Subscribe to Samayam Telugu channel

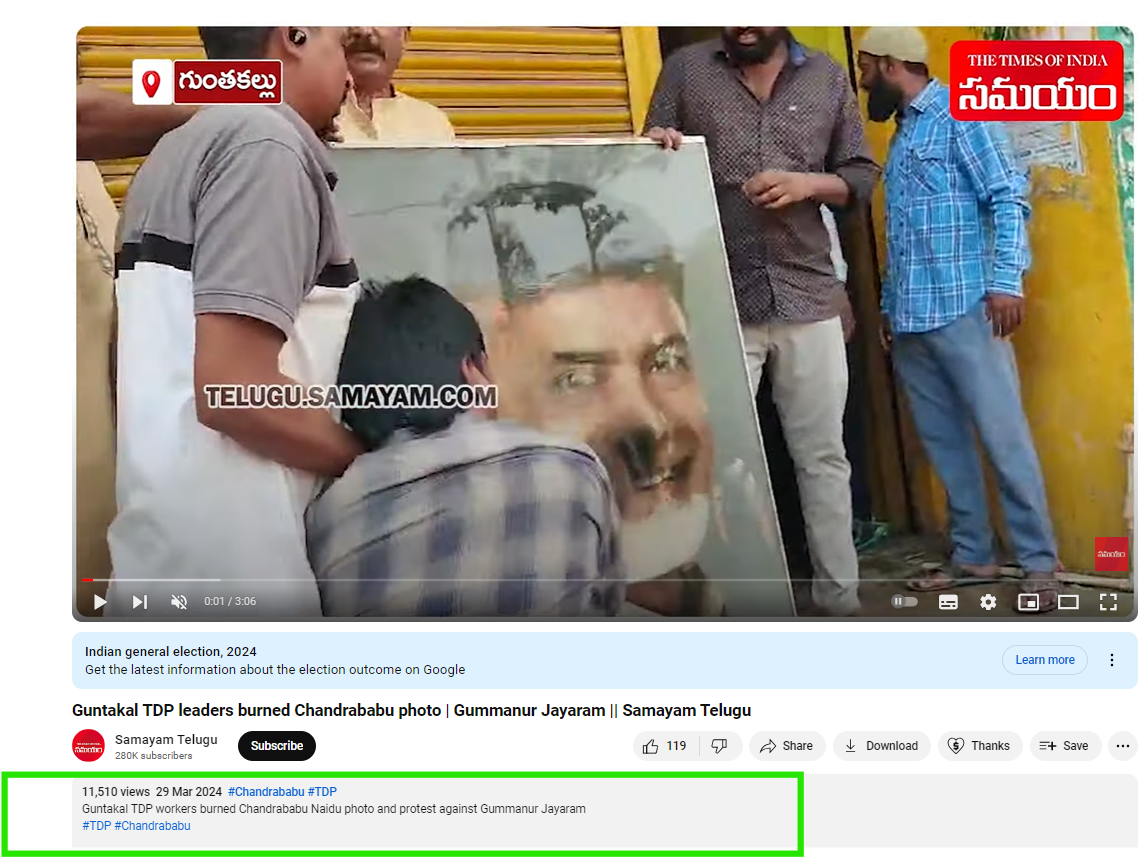click(x=277, y=746)
